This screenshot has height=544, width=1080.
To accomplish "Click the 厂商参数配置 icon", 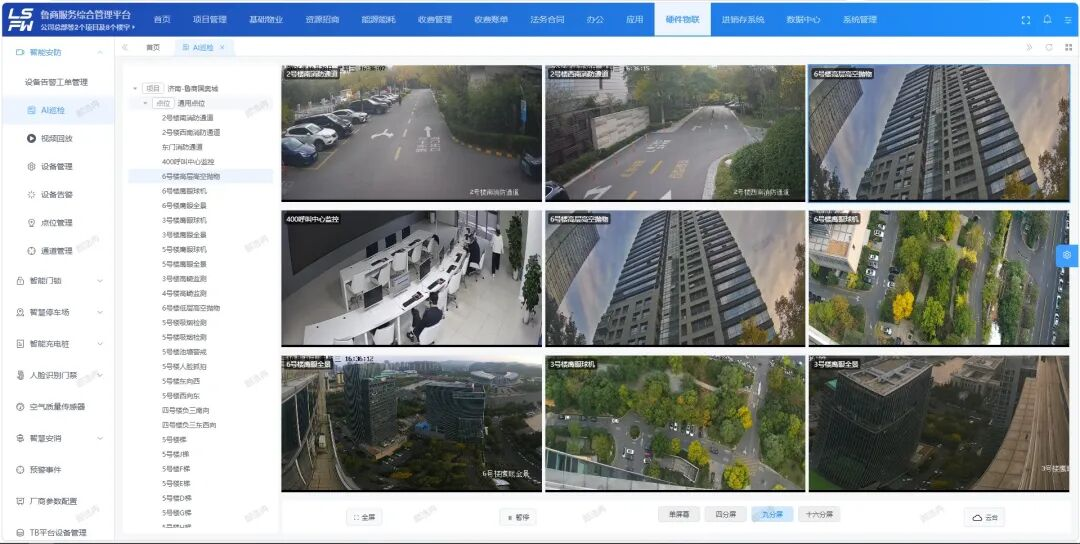I will tap(20, 501).
